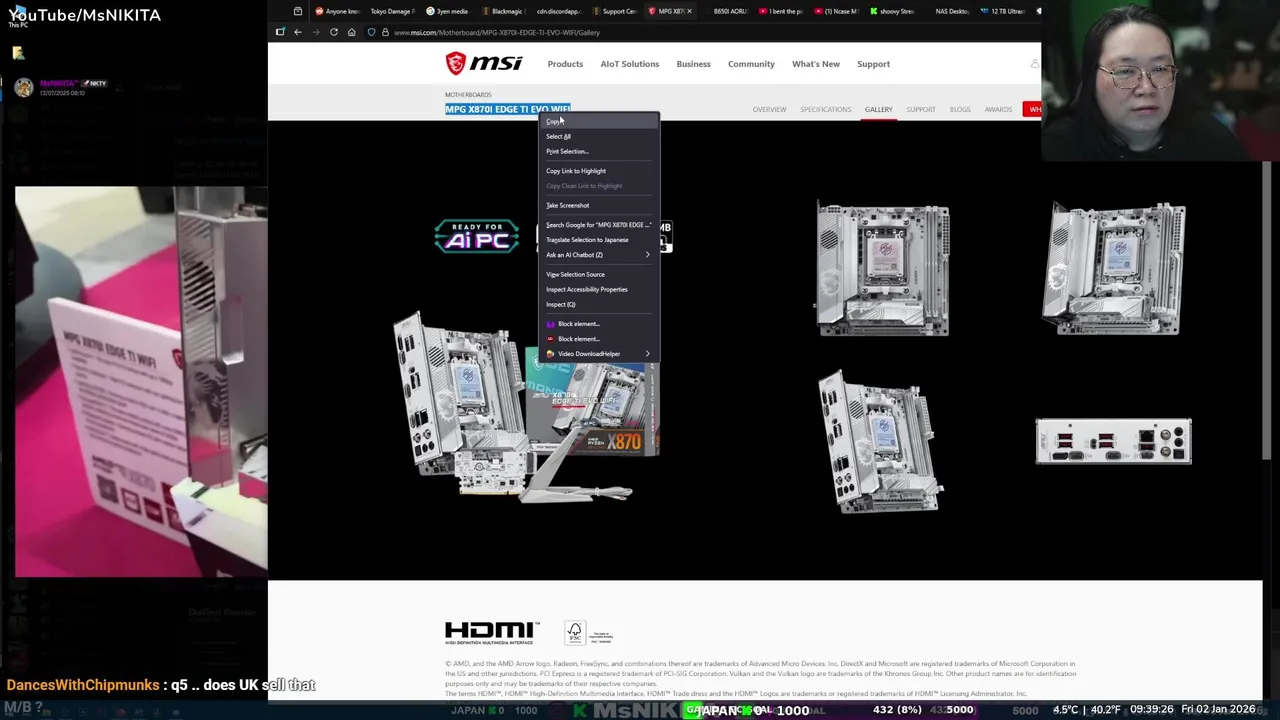Click the Ready for AI PC badge
The width and height of the screenshot is (1280, 720).
(477, 236)
